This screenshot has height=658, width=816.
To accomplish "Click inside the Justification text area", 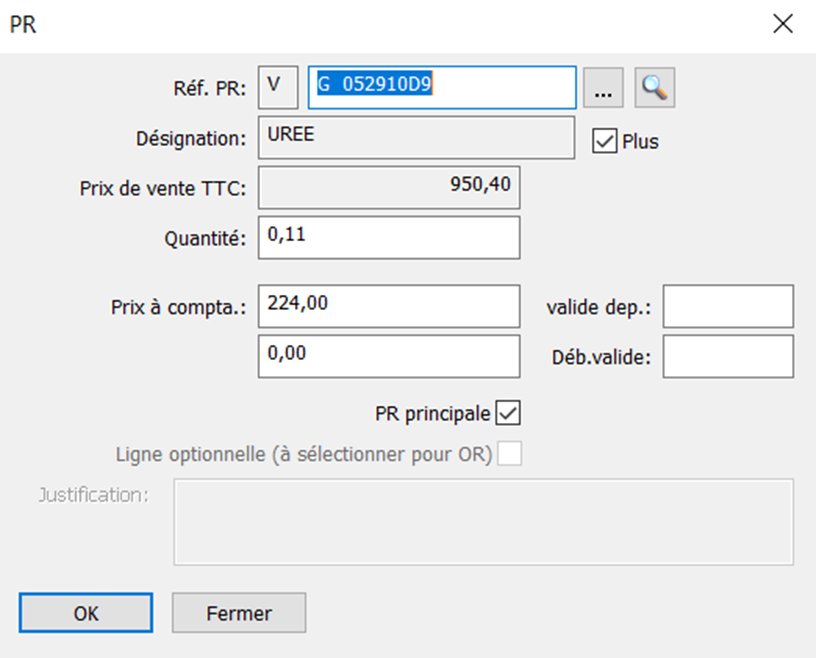I will click(483, 522).
